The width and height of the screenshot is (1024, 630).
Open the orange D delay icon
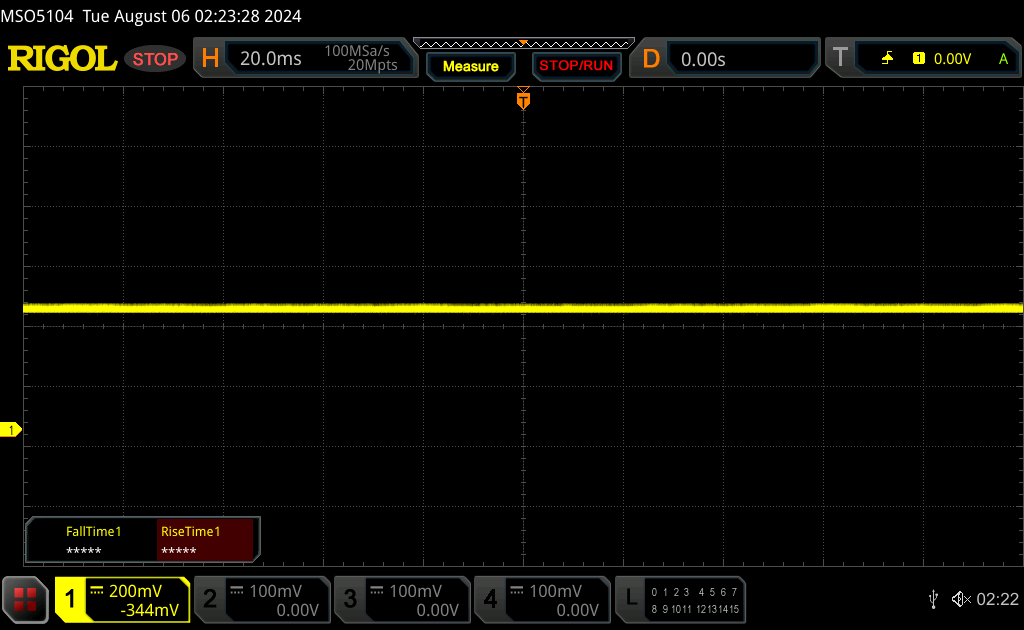tap(651, 59)
